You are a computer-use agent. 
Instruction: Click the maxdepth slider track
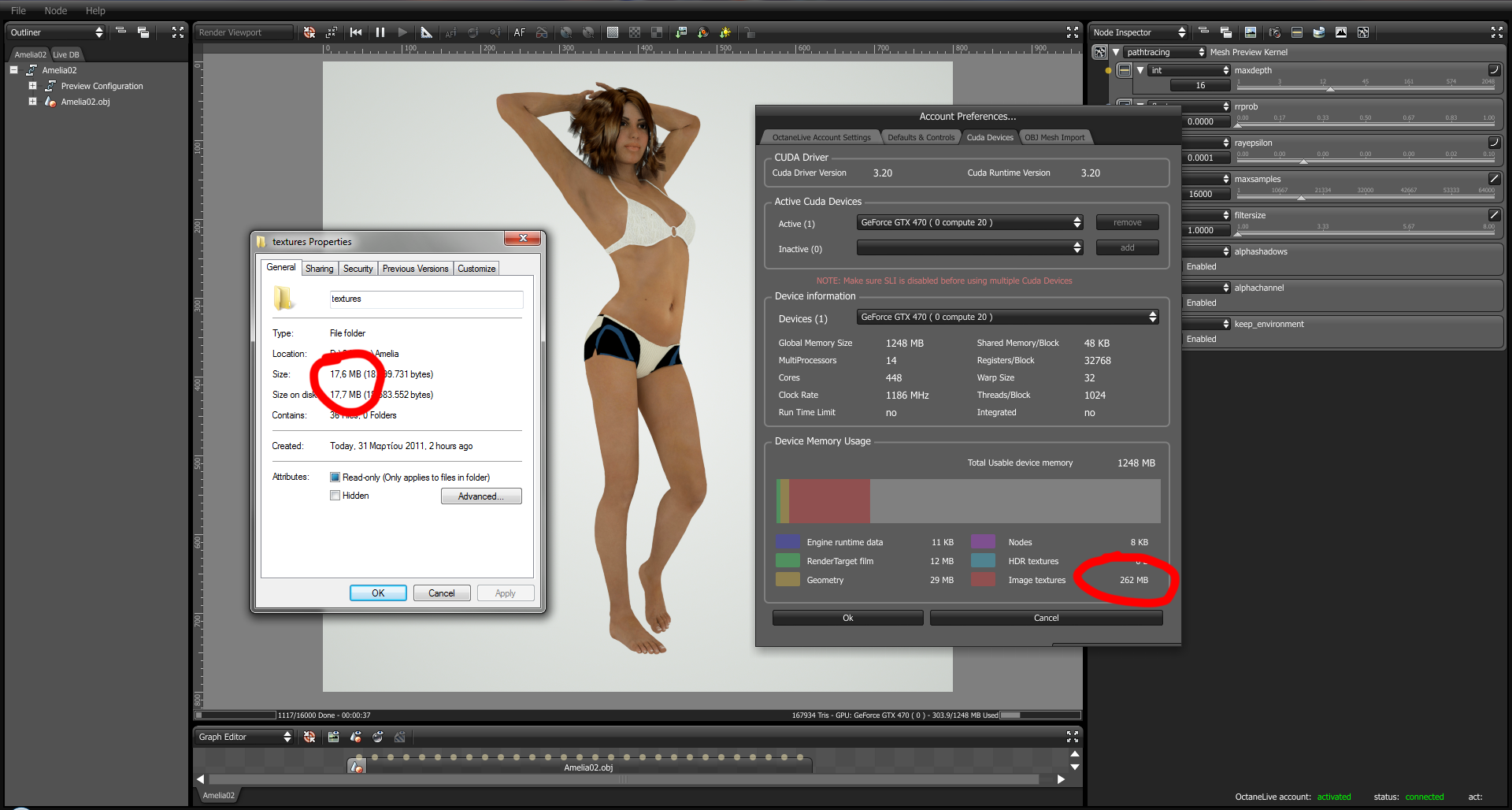1366,88
